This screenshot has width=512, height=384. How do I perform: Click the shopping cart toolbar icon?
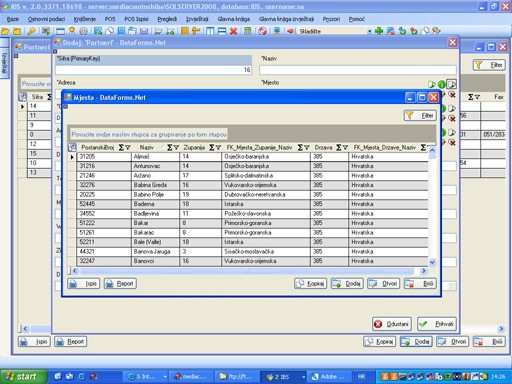point(159,31)
